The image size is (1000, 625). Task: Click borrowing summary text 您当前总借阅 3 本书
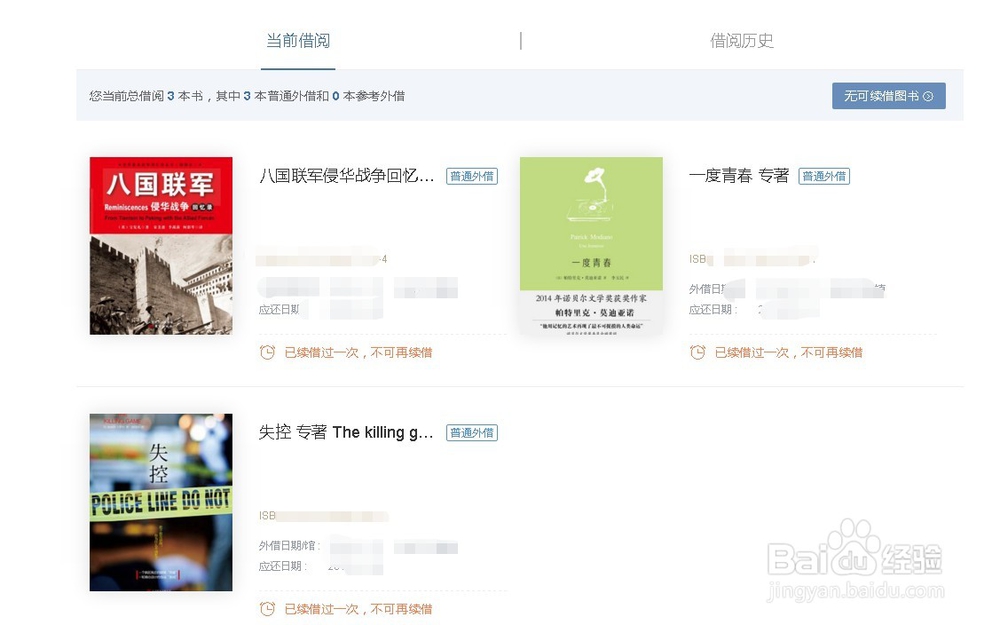146,96
